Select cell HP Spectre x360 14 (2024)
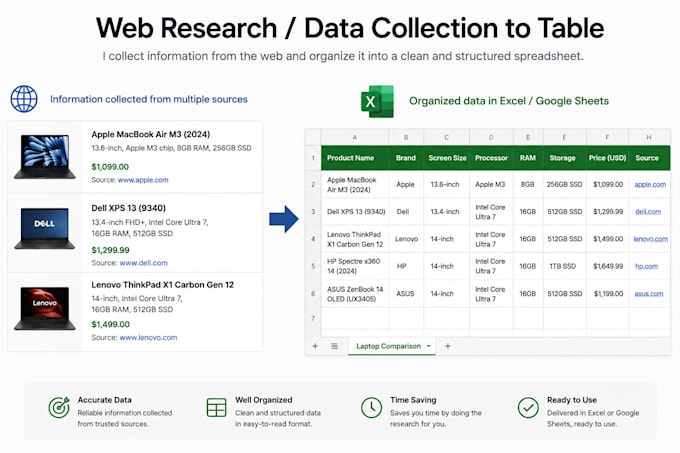This screenshot has height=453, width=680. pyautogui.click(x=355, y=266)
